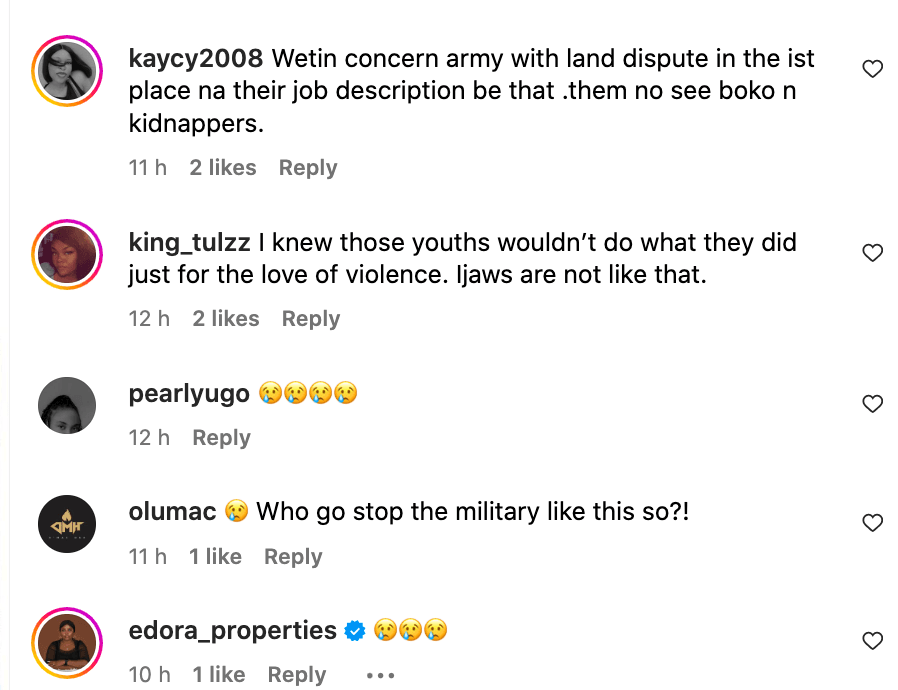The height and width of the screenshot is (690, 898).
Task: Open kaycy2008's profile picture
Action: tap(67, 71)
